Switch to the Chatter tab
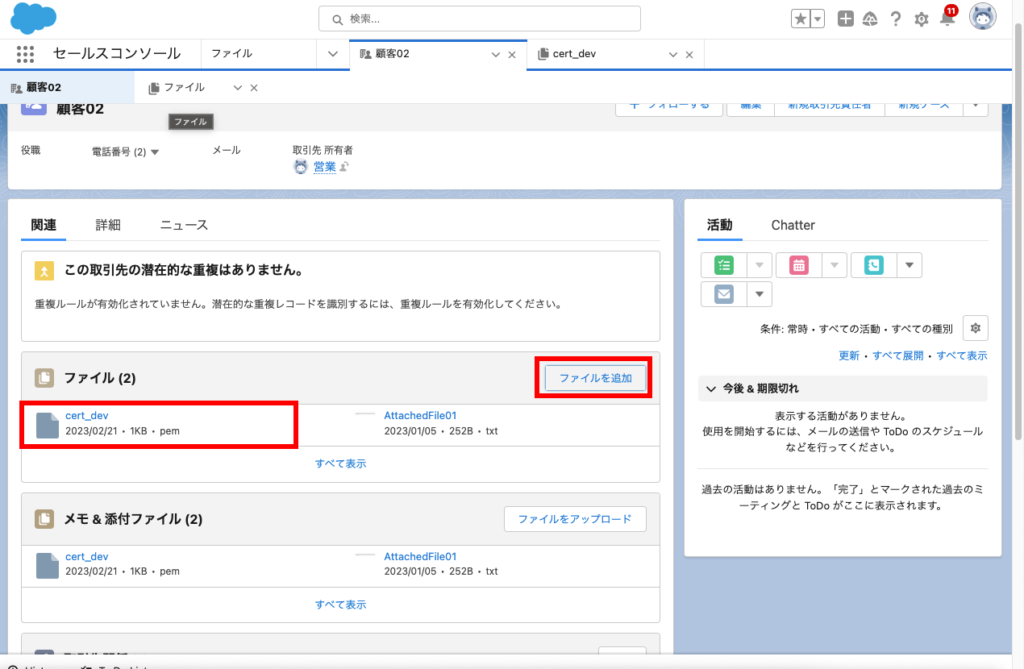The width and height of the screenshot is (1024, 669). [x=793, y=225]
